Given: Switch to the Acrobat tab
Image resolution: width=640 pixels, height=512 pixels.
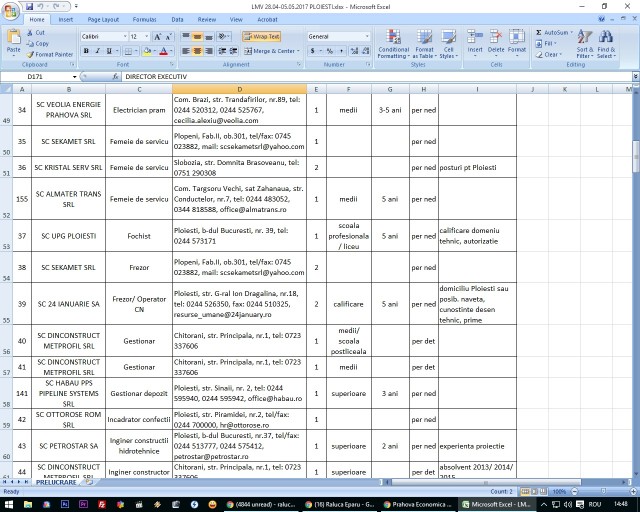Looking at the screenshot, I should pyautogui.click(x=267, y=20).
